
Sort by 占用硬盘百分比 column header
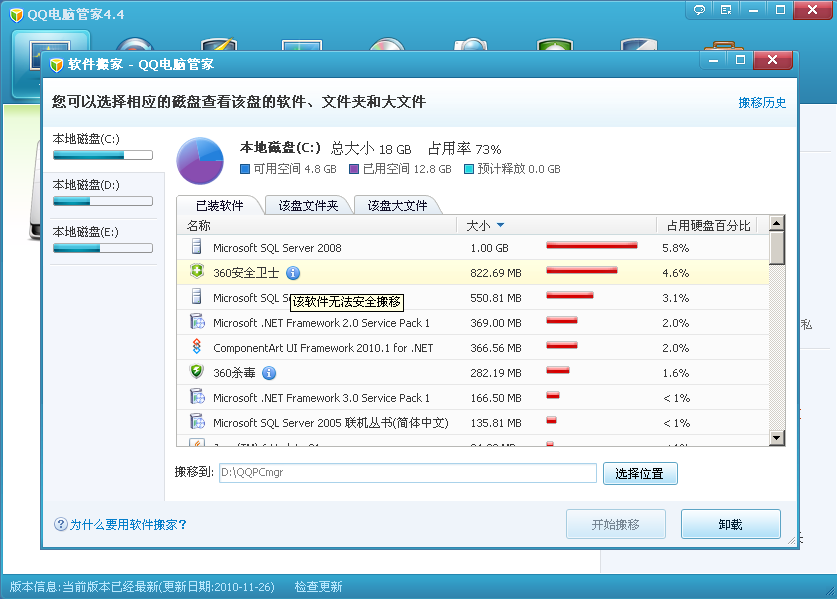coord(708,226)
